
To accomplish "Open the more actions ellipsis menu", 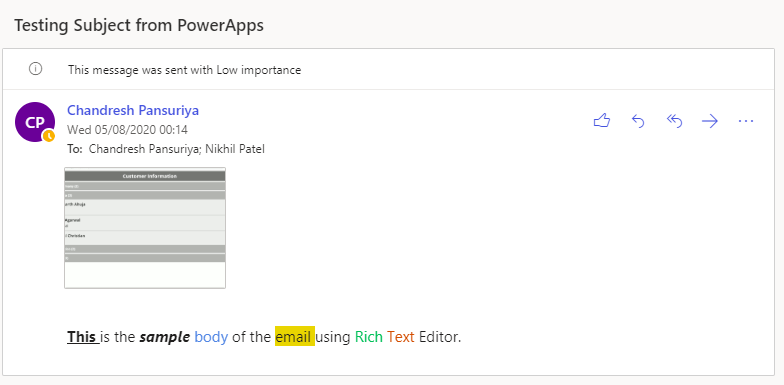I will [746, 121].
